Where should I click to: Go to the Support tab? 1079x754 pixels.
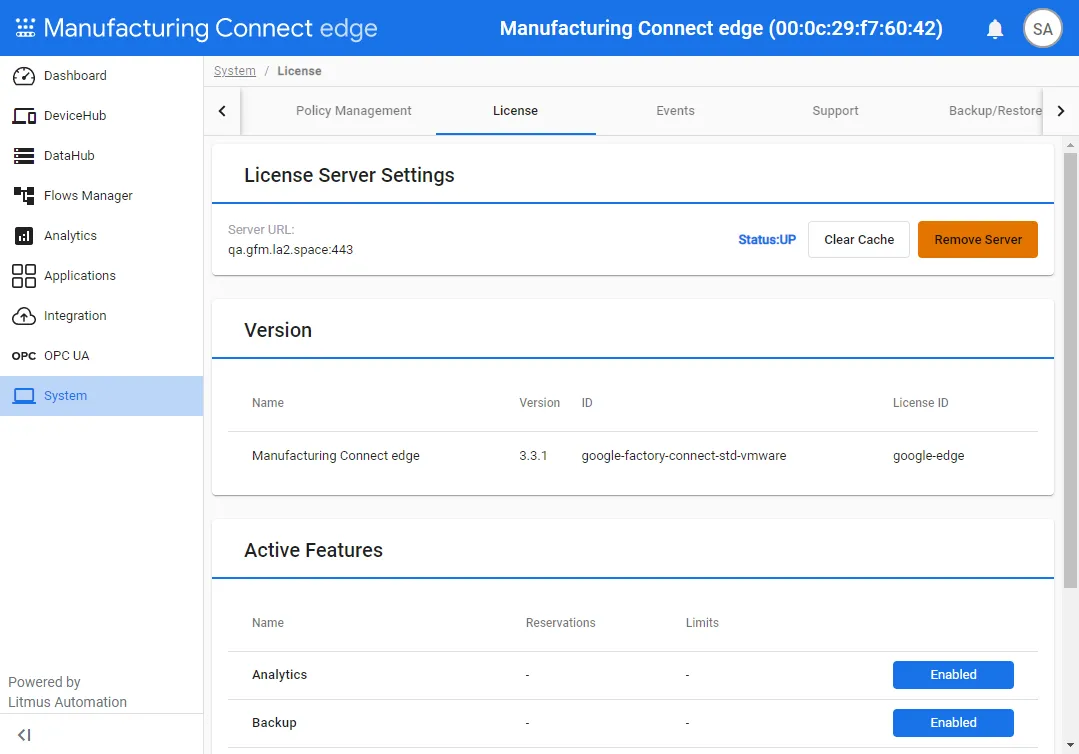[x=835, y=111]
